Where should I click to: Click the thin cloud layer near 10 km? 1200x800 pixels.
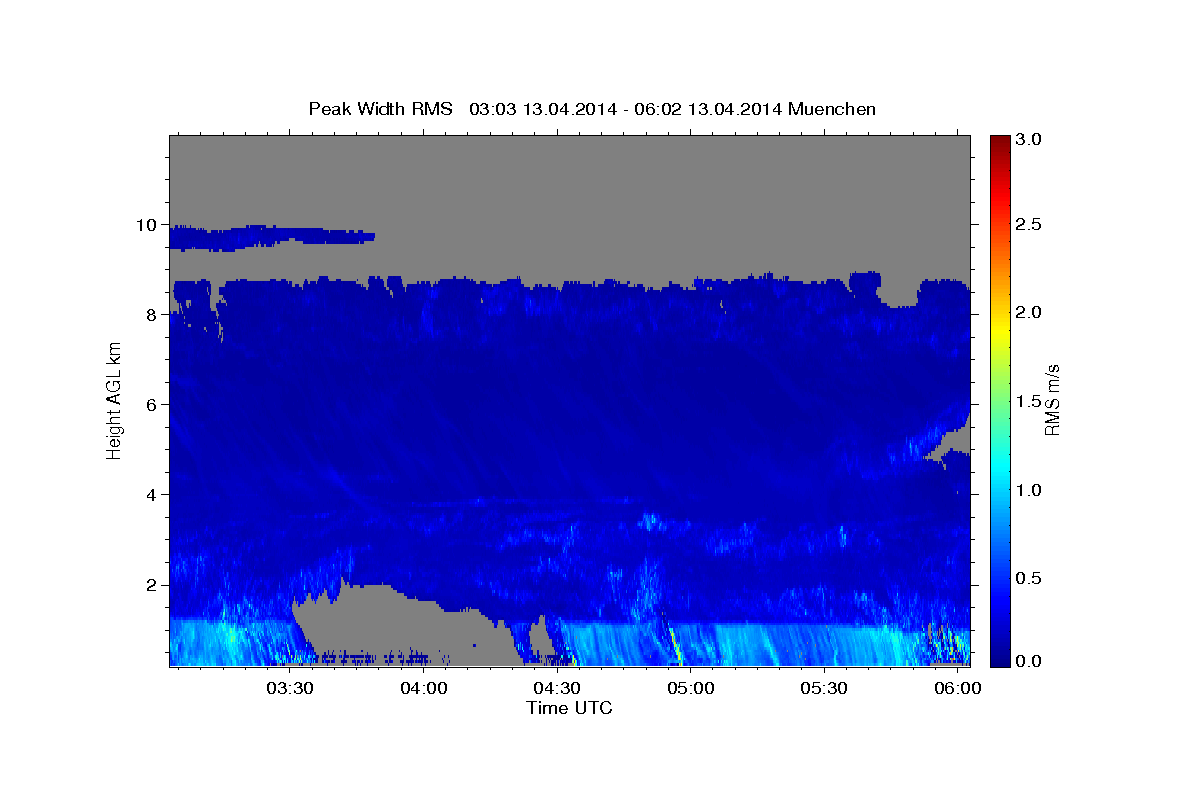tap(272, 237)
